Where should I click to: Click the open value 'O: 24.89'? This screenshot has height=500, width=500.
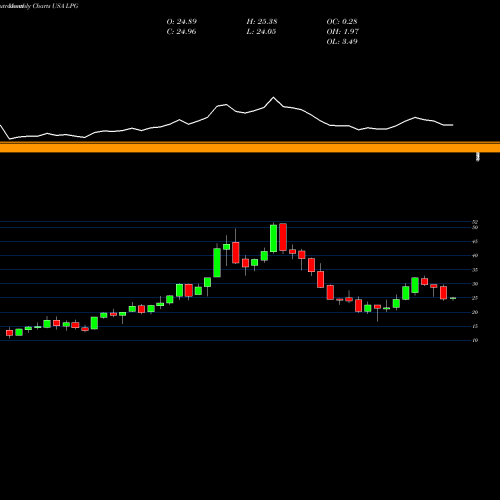[182, 22]
